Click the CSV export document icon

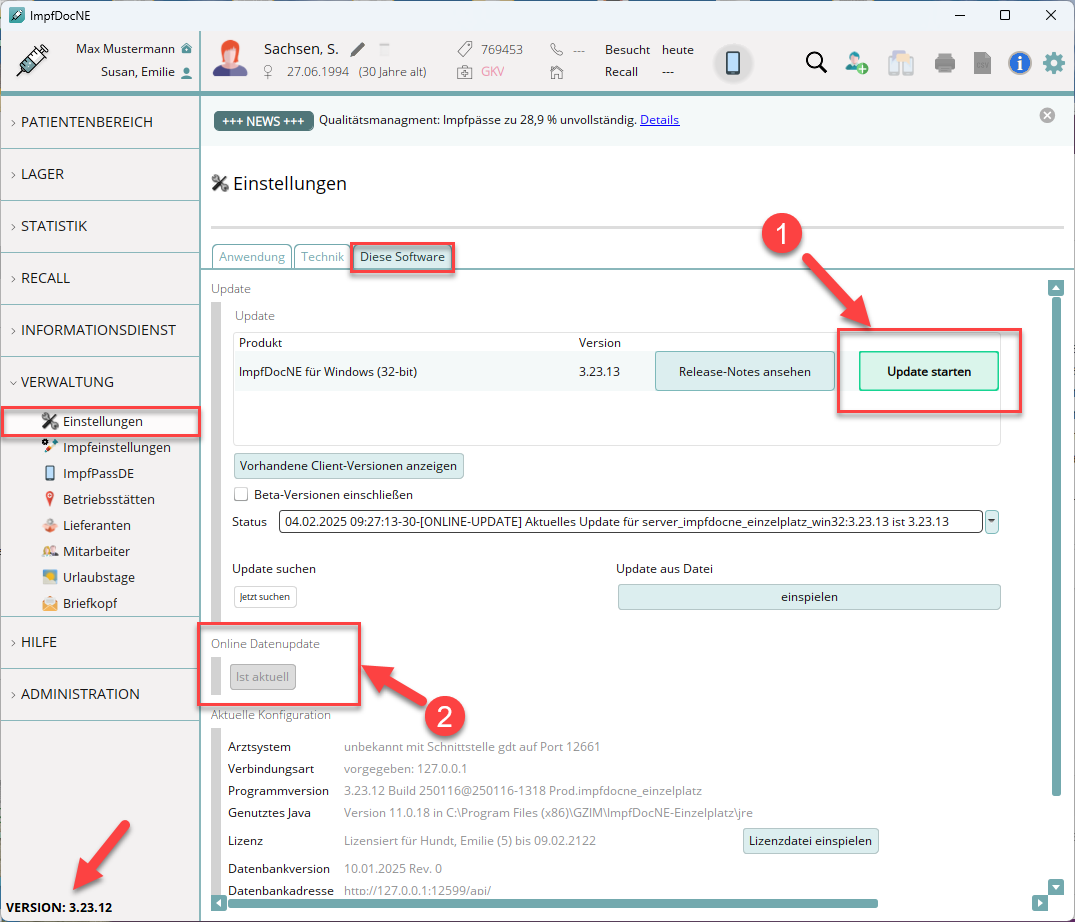[x=982, y=63]
